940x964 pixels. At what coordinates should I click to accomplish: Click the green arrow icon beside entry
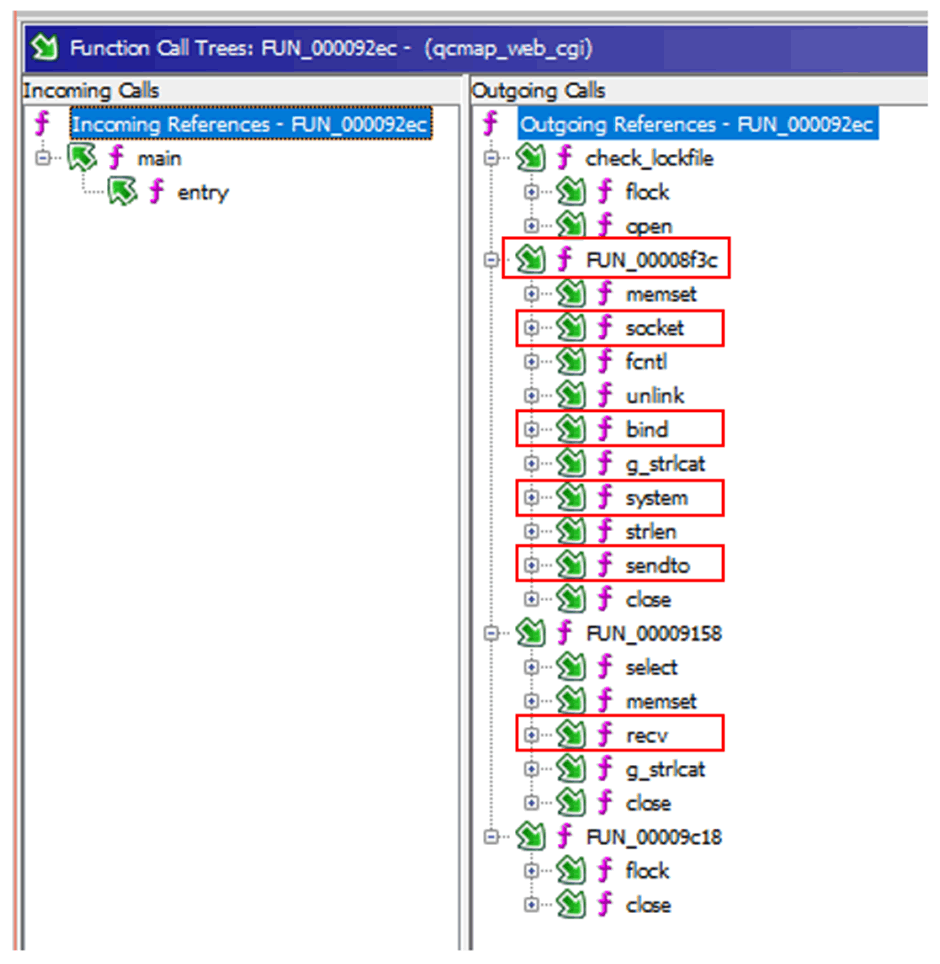(122, 192)
